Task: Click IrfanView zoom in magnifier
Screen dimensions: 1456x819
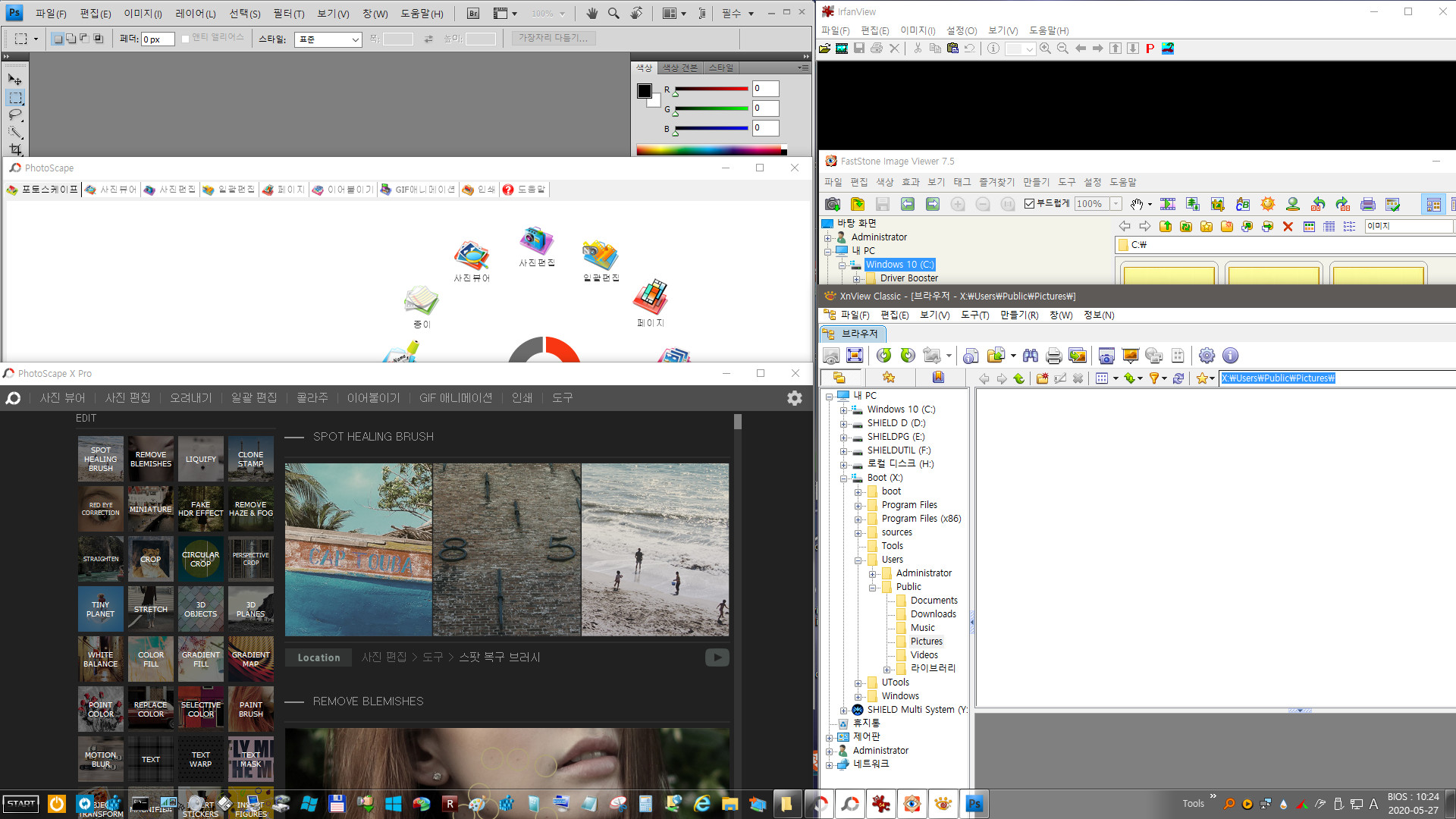Action: [1045, 49]
